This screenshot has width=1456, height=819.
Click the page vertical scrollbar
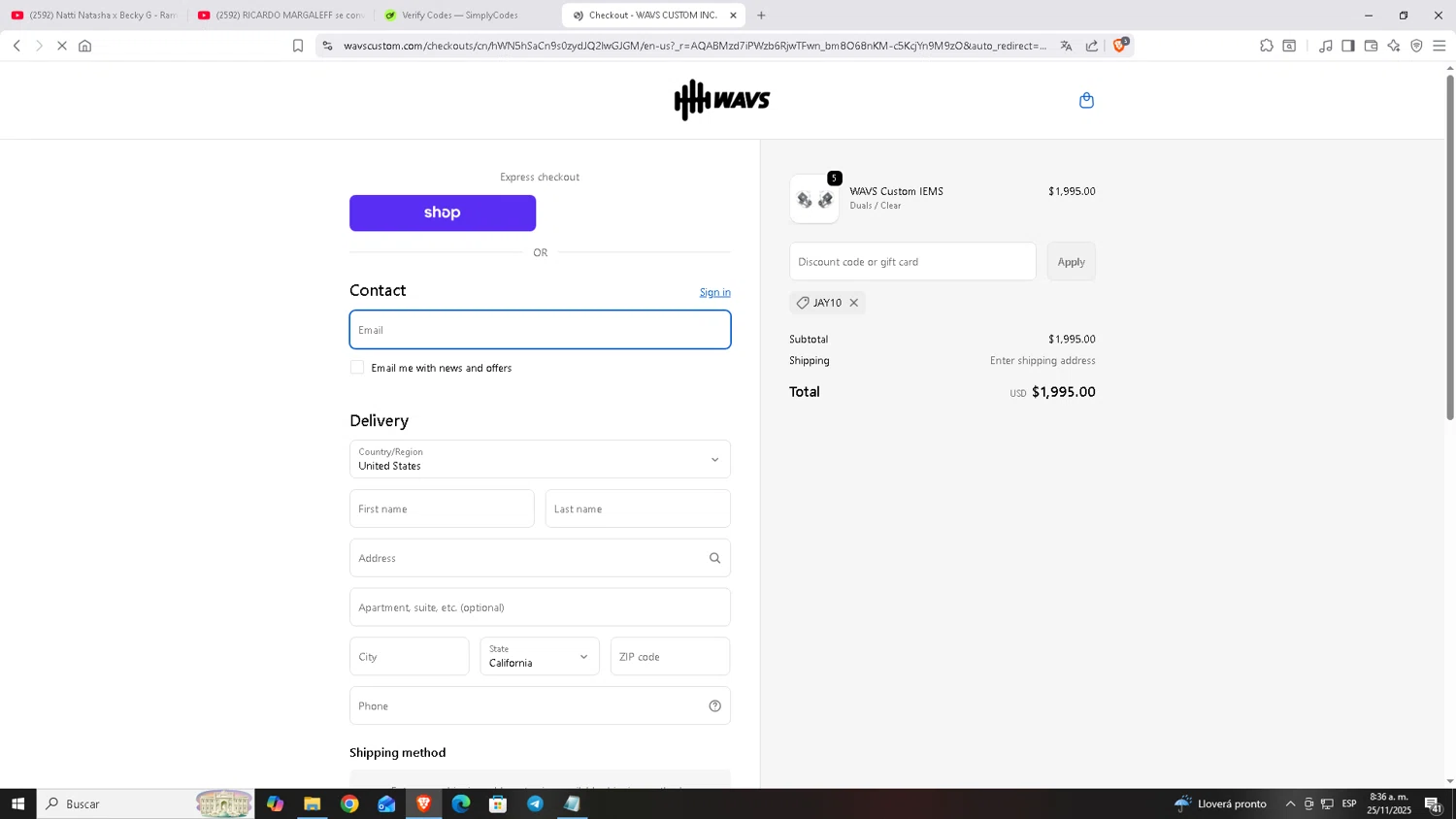(x=1450, y=247)
